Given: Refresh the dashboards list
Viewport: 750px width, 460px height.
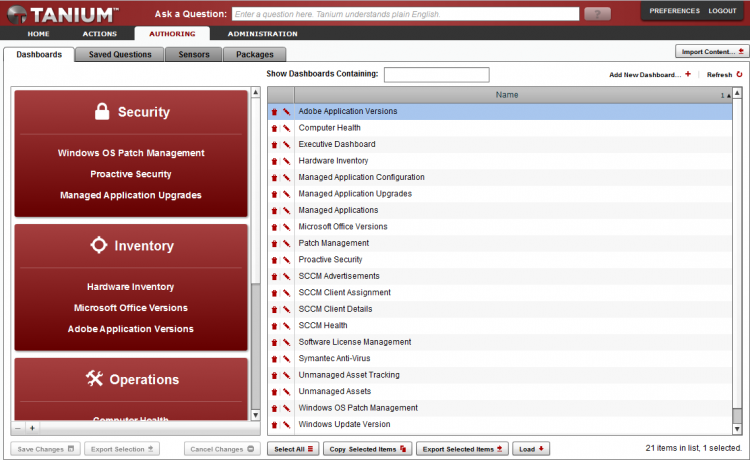Looking at the screenshot, I should pyautogui.click(x=724, y=75).
